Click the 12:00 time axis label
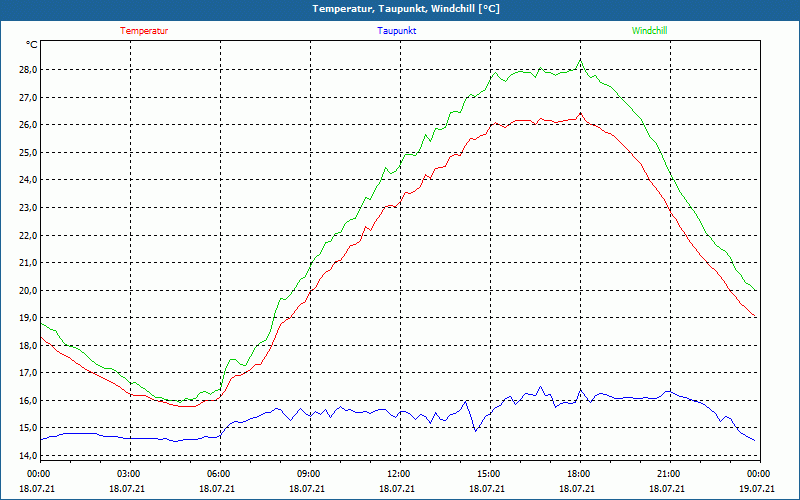Screen dimensions: 800x500 (x=398, y=474)
